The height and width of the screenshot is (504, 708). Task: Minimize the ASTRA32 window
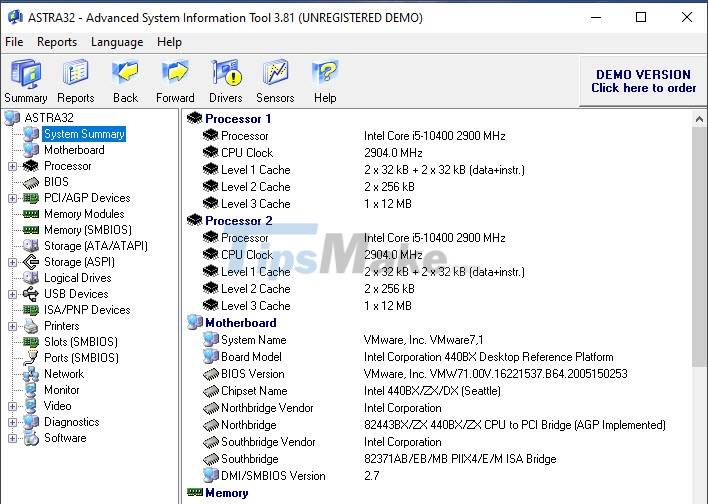[x=596, y=17]
